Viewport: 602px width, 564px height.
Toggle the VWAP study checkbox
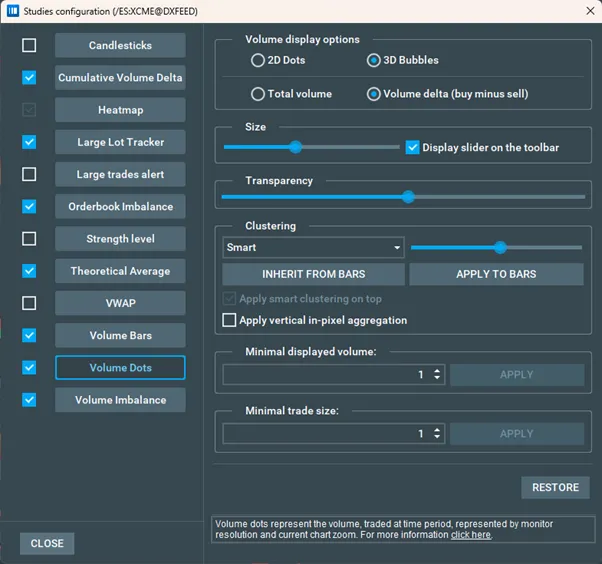pos(29,303)
